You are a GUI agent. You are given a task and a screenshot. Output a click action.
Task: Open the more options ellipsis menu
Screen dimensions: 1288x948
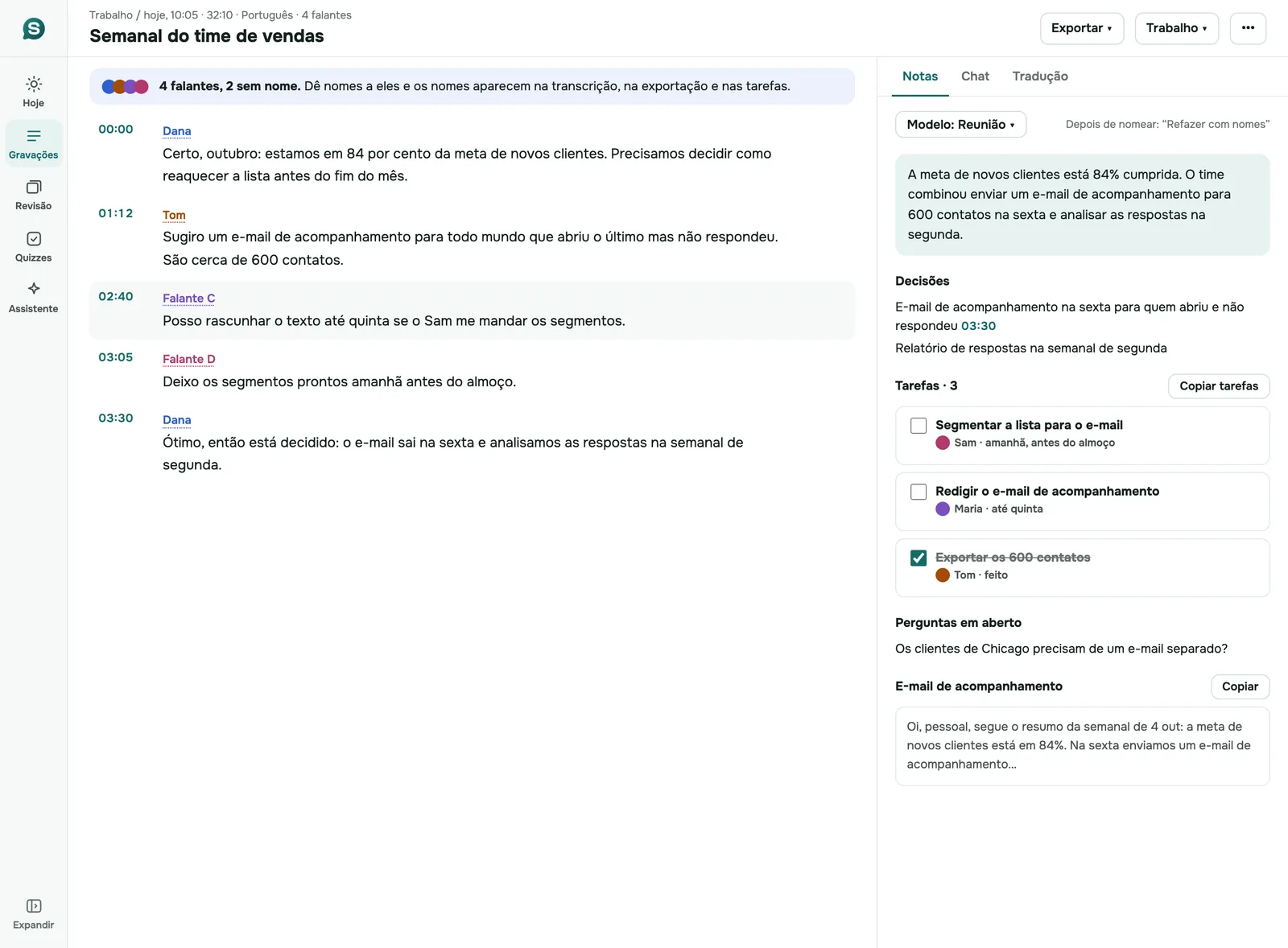1248,28
